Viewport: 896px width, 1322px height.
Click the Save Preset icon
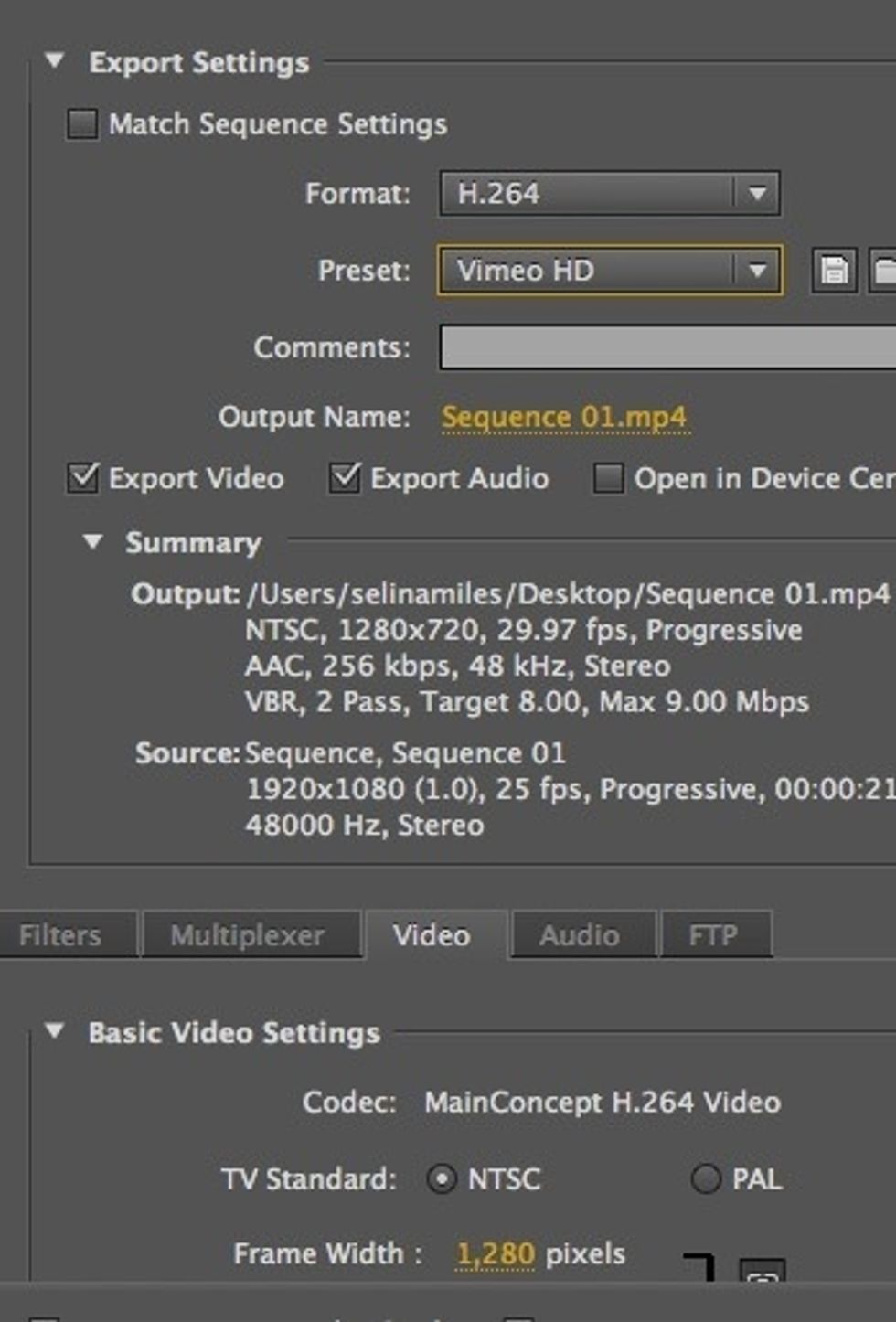click(834, 271)
